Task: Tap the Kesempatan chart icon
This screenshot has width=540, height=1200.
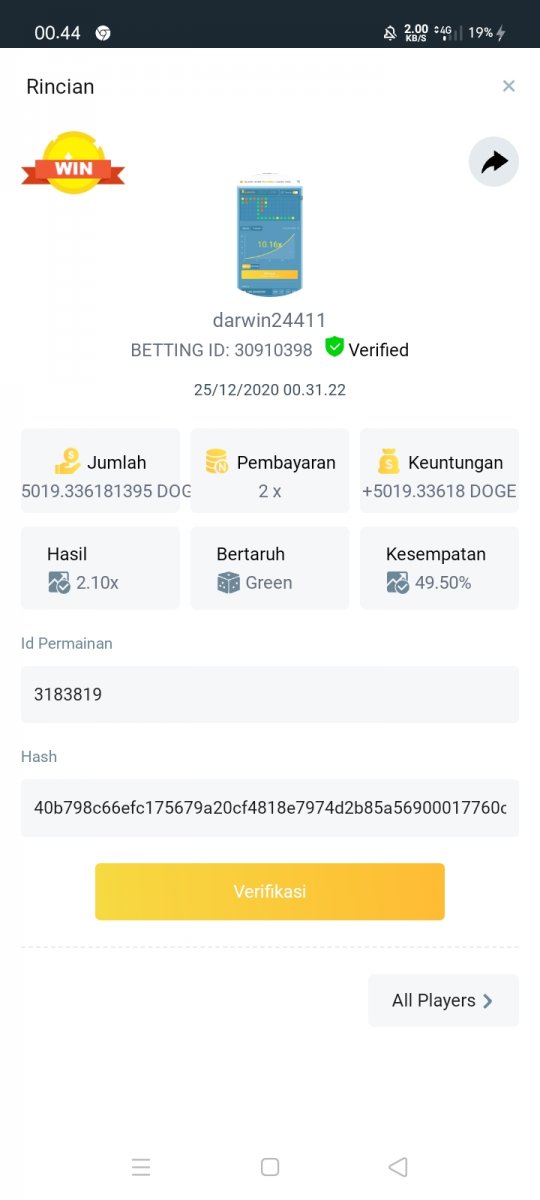Action: 398,582
